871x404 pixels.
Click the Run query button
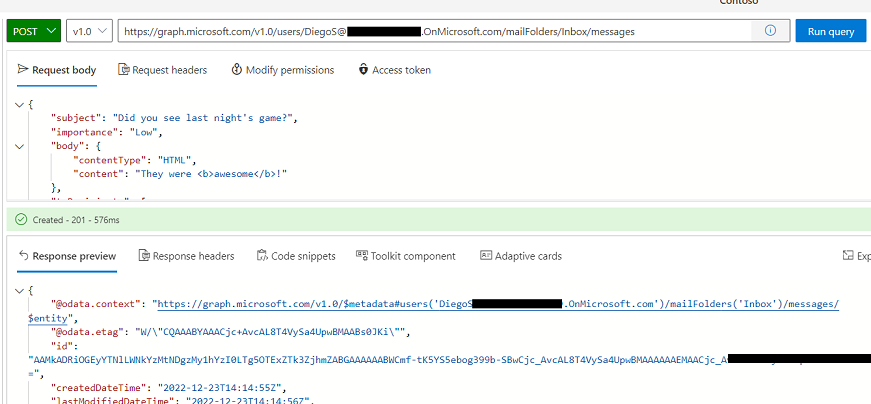click(x=830, y=31)
